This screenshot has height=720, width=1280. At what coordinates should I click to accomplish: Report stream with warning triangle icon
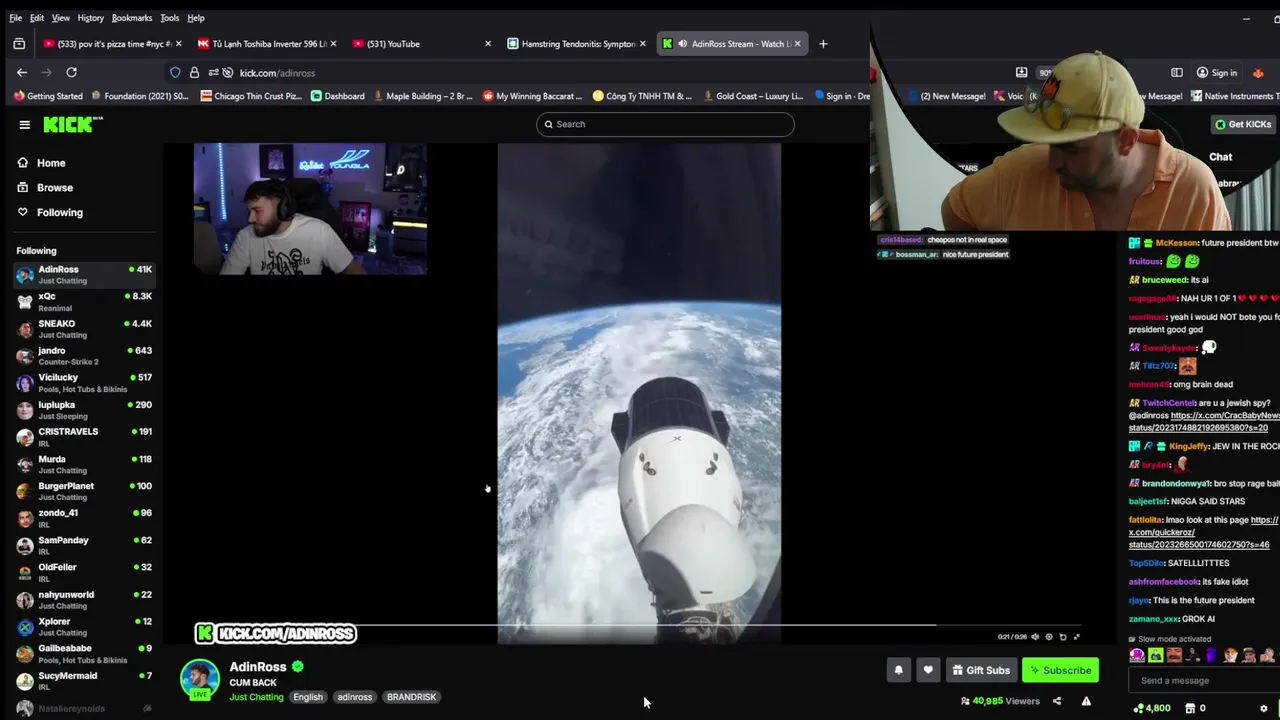[1086, 701]
